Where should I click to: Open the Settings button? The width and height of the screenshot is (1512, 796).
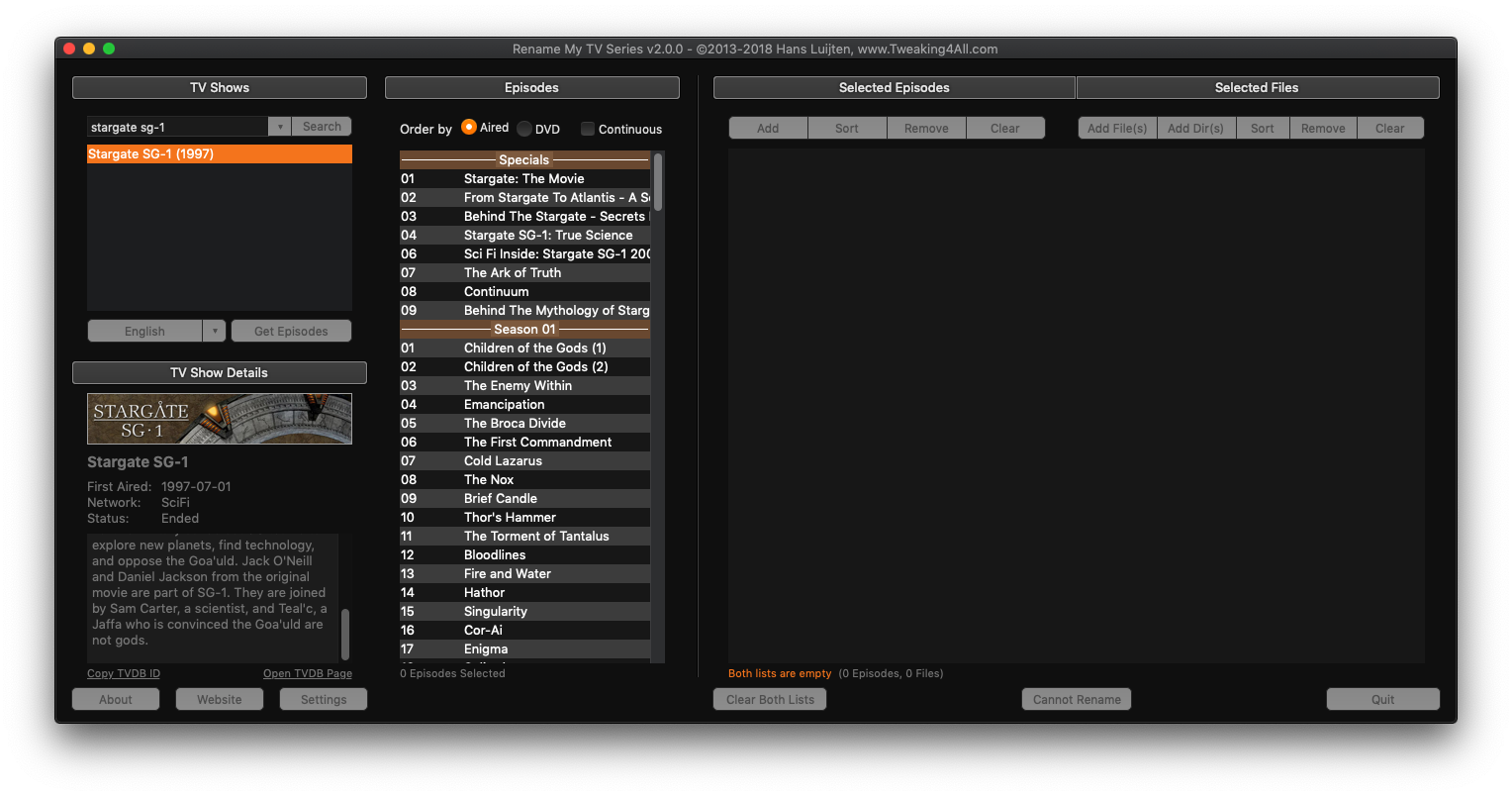pyautogui.click(x=324, y=699)
